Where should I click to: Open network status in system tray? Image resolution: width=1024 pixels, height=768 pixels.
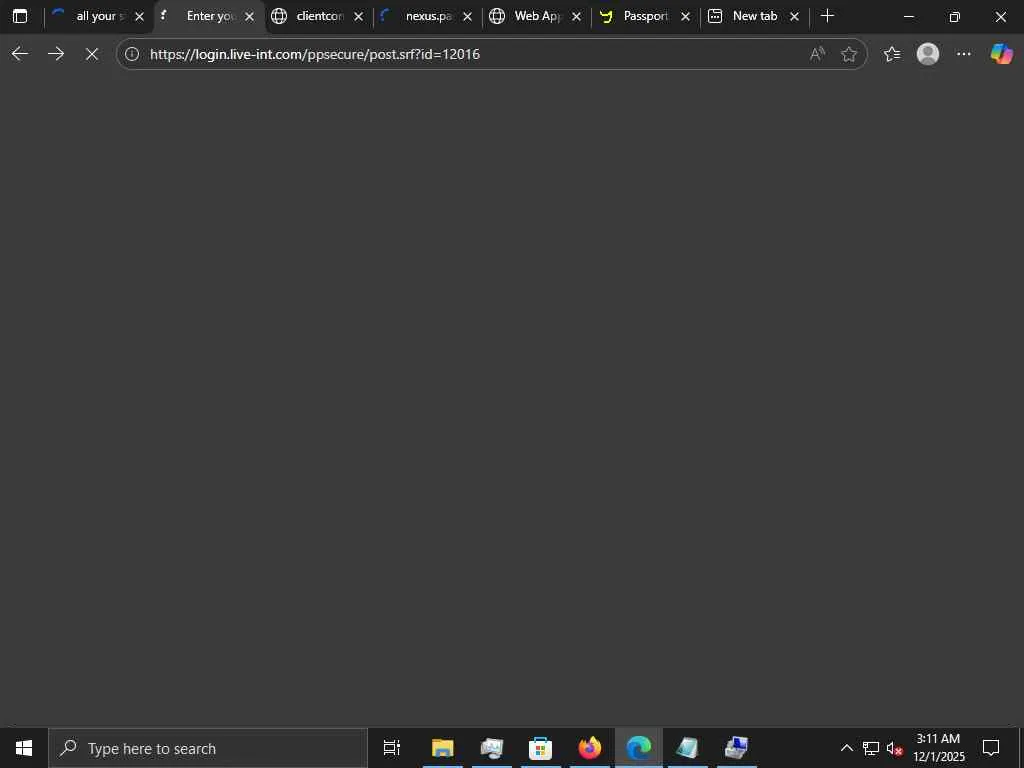pyautogui.click(x=871, y=748)
